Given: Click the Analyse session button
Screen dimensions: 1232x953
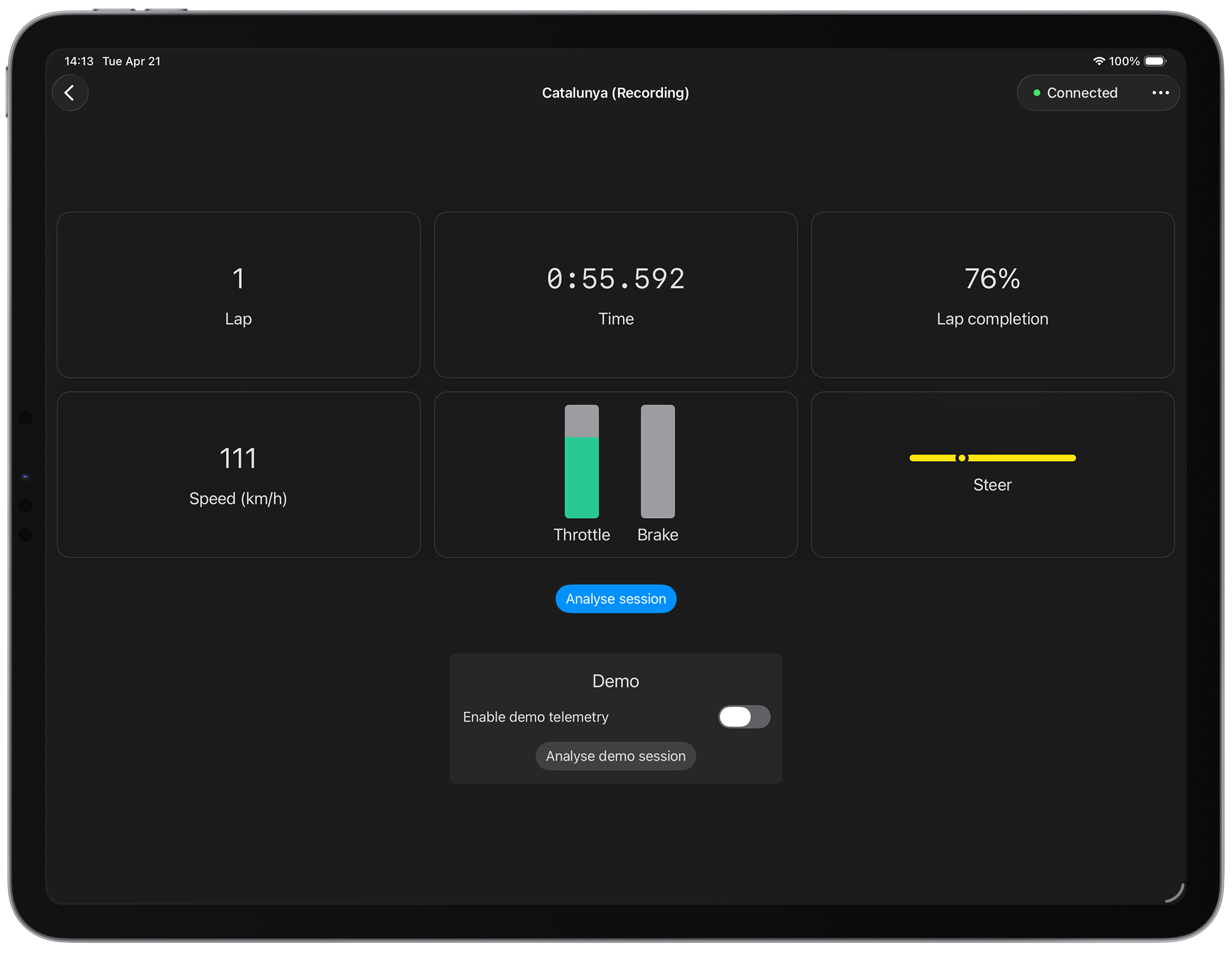Looking at the screenshot, I should [x=615, y=598].
